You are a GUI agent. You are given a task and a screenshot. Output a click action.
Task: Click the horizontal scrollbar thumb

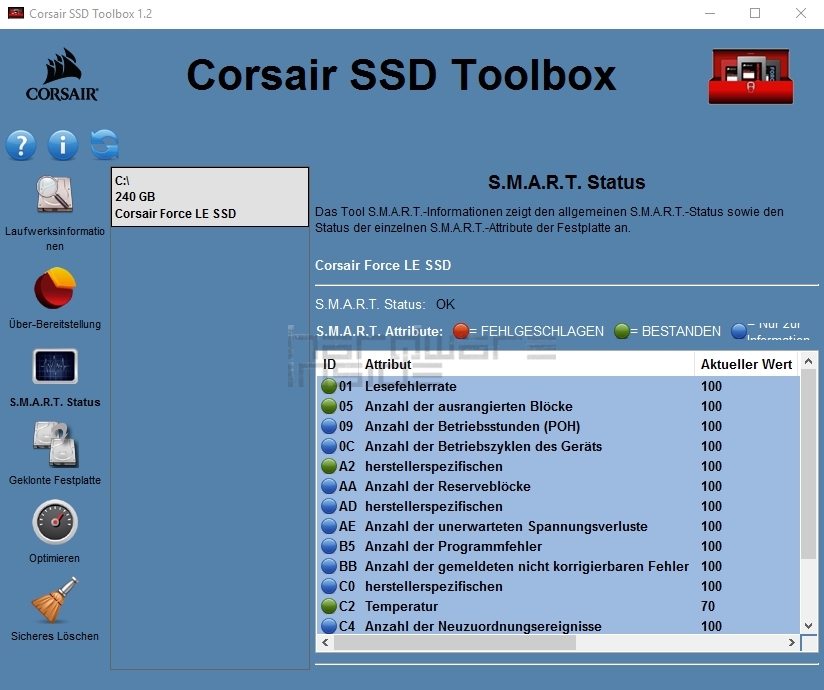pos(455,642)
